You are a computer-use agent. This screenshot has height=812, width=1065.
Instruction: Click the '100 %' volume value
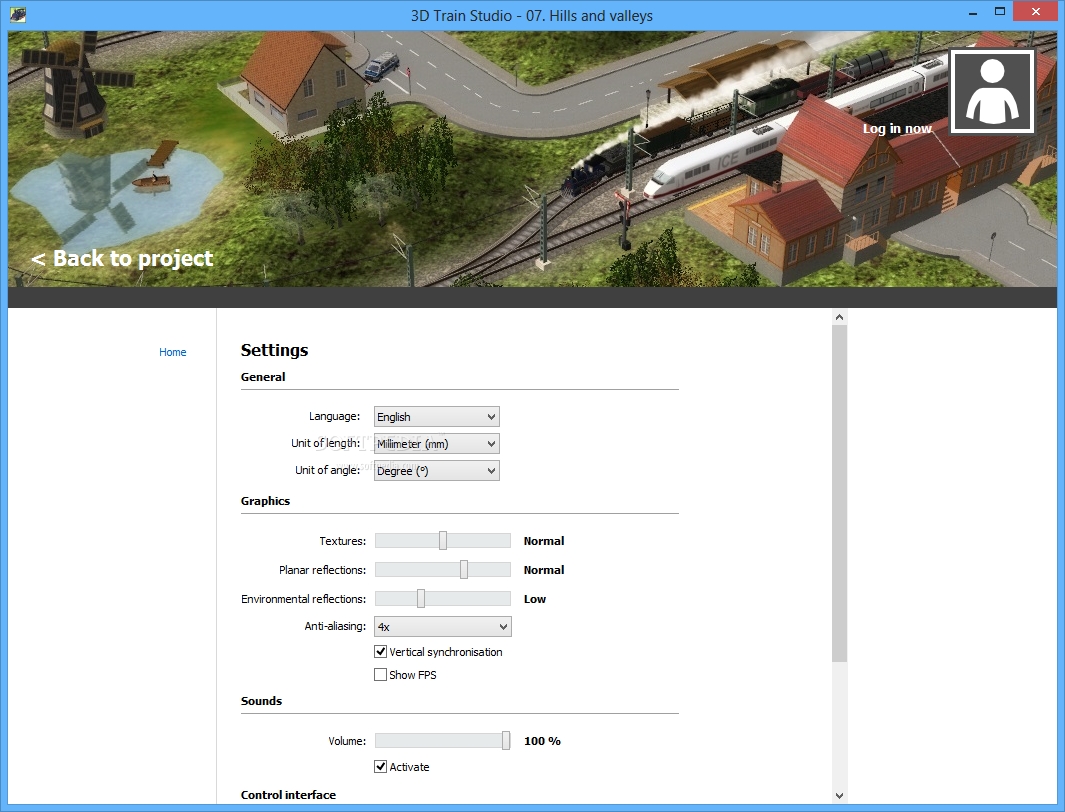click(542, 741)
